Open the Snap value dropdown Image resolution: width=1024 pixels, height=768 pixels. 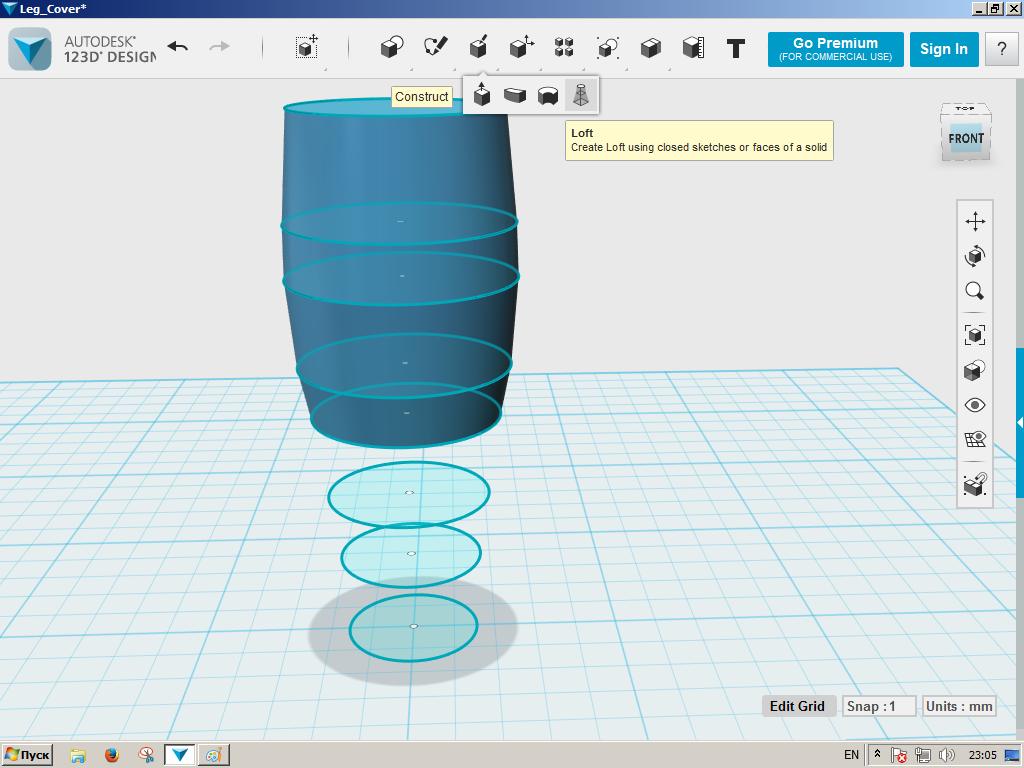[879, 706]
